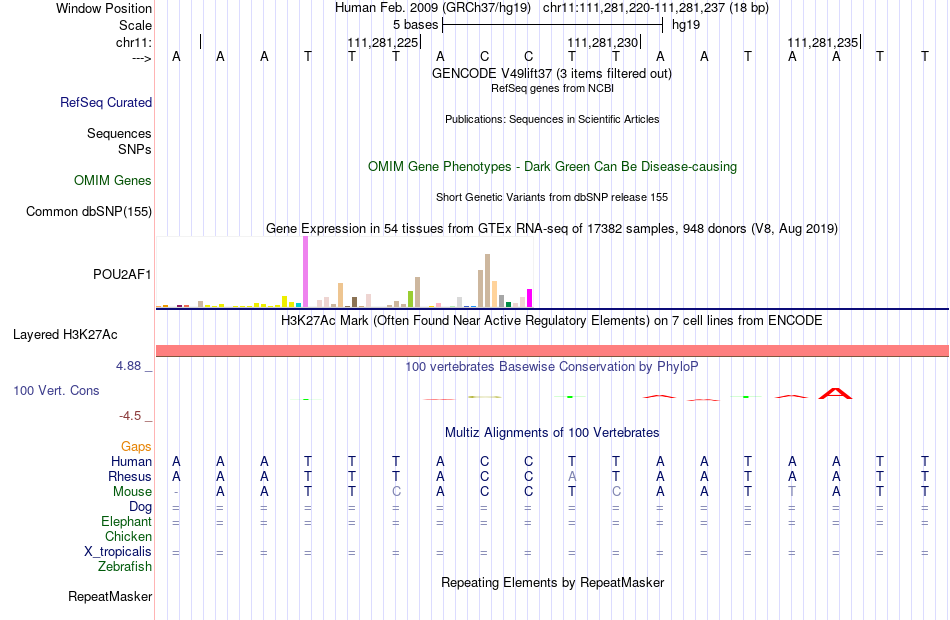The height and width of the screenshot is (620, 950).
Task: Select the Chicken species label
Action: (x=128, y=537)
